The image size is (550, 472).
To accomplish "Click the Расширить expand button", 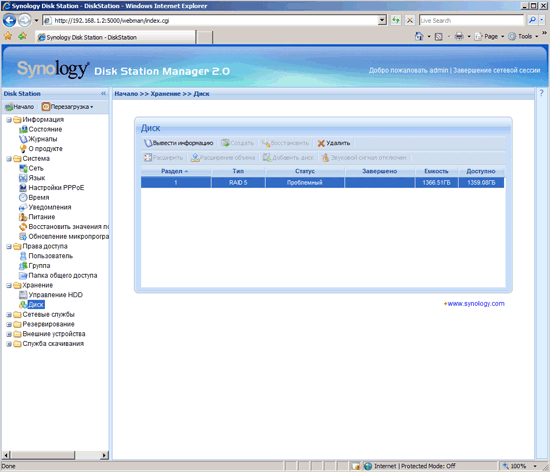I will point(163,158).
